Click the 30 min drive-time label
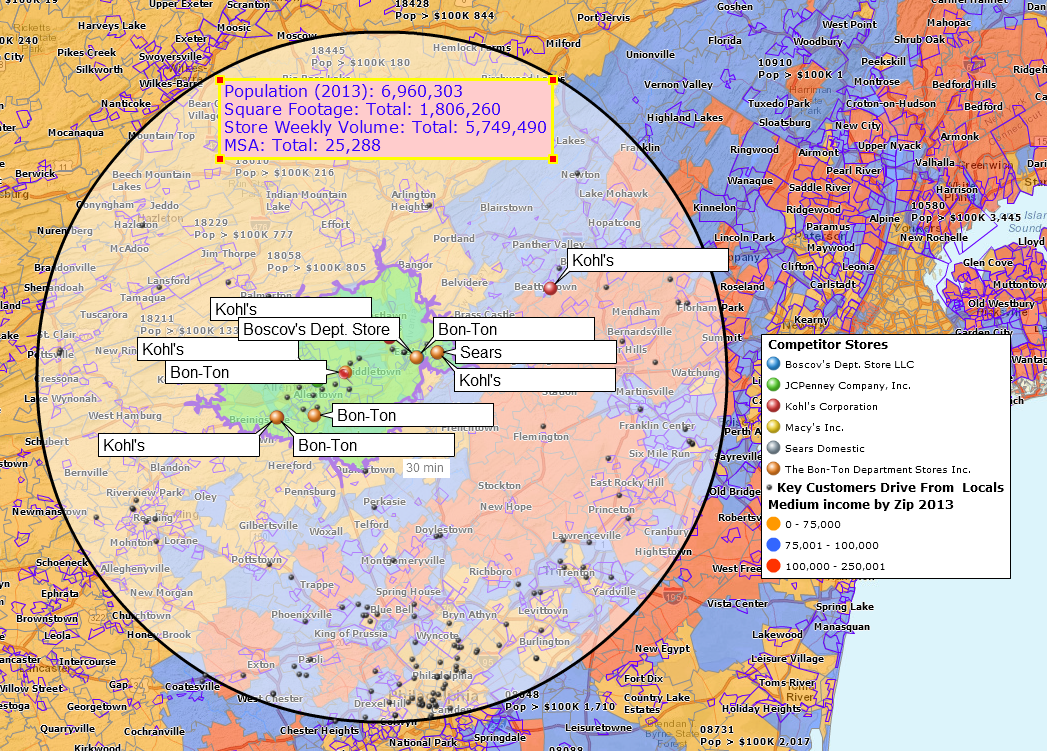1047x751 pixels. [425, 468]
